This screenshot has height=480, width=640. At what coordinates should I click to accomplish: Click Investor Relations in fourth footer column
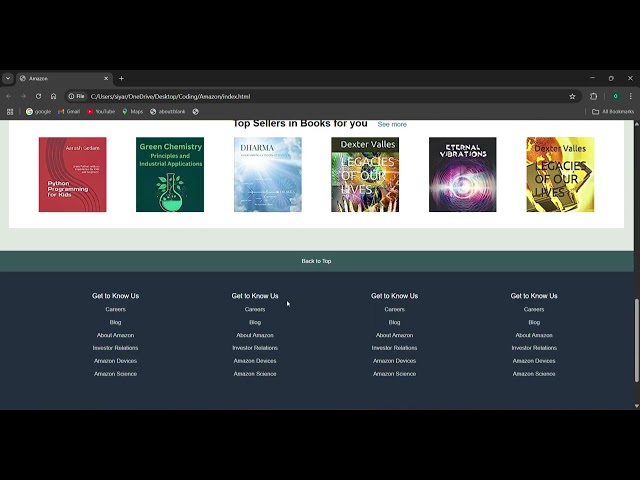(534, 348)
